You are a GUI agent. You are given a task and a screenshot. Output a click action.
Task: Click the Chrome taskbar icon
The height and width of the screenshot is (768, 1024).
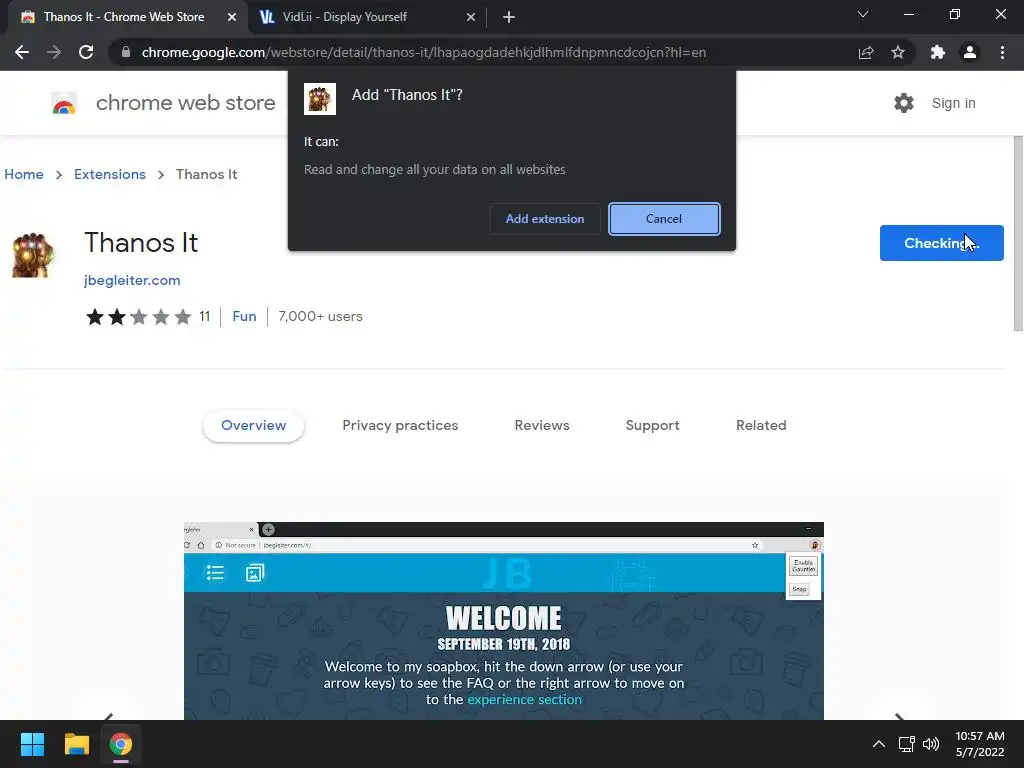(x=120, y=744)
